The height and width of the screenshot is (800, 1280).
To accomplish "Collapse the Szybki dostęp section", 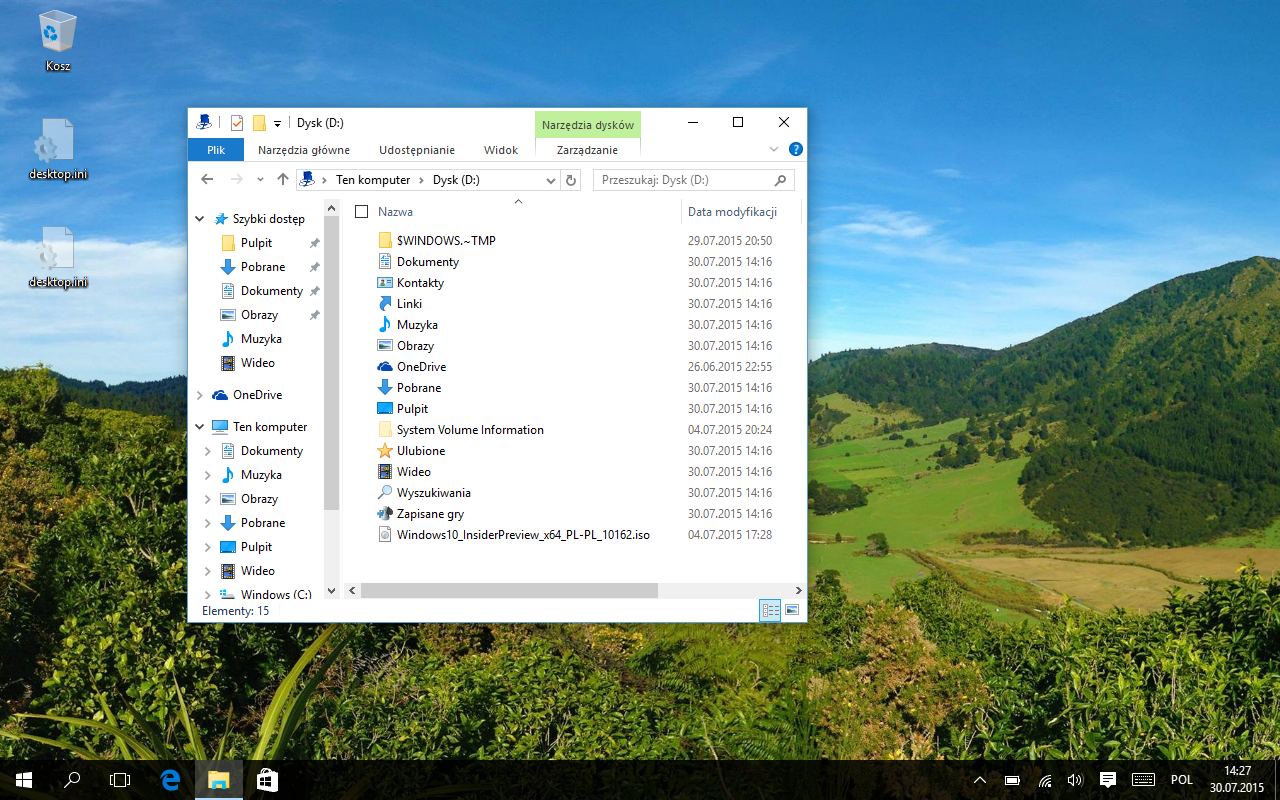I will pos(200,219).
